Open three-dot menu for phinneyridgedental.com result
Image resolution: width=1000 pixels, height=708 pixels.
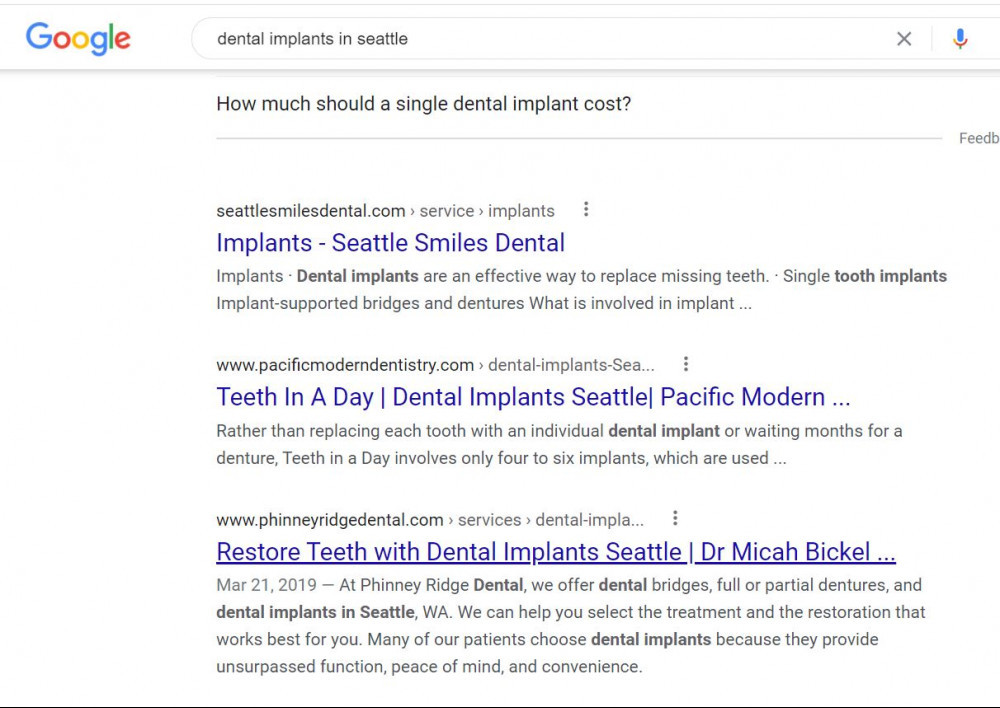(675, 518)
